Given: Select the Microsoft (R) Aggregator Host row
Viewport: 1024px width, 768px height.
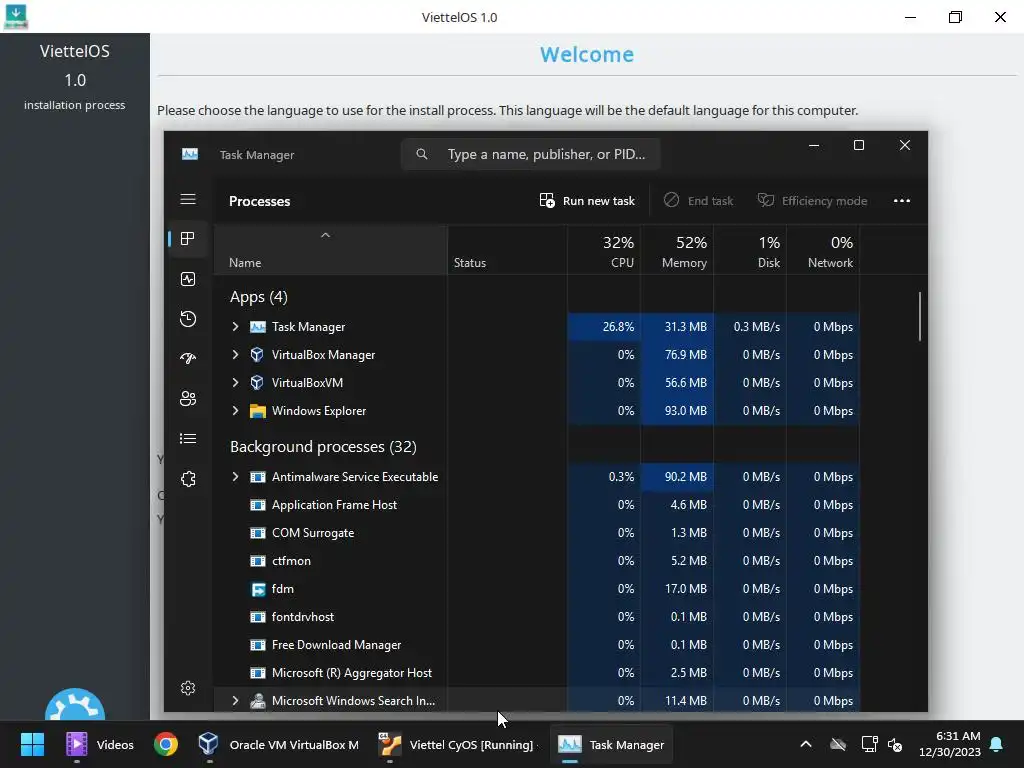Looking at the screenshot, I should [x=537, y=673].
